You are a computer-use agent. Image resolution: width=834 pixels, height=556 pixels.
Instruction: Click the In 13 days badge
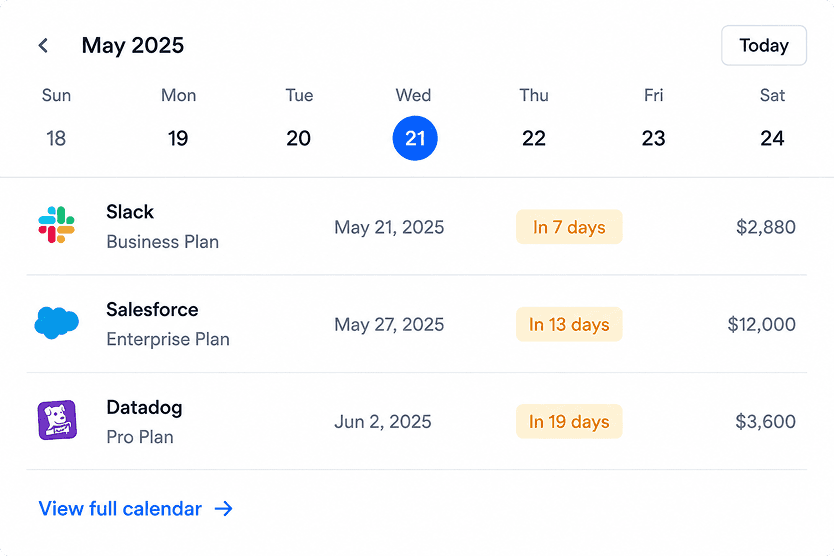[569, 324]
